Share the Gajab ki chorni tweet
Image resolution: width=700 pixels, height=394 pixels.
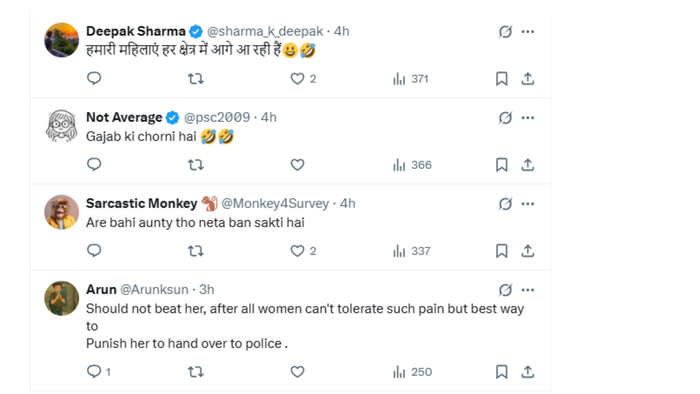(528, 165)
